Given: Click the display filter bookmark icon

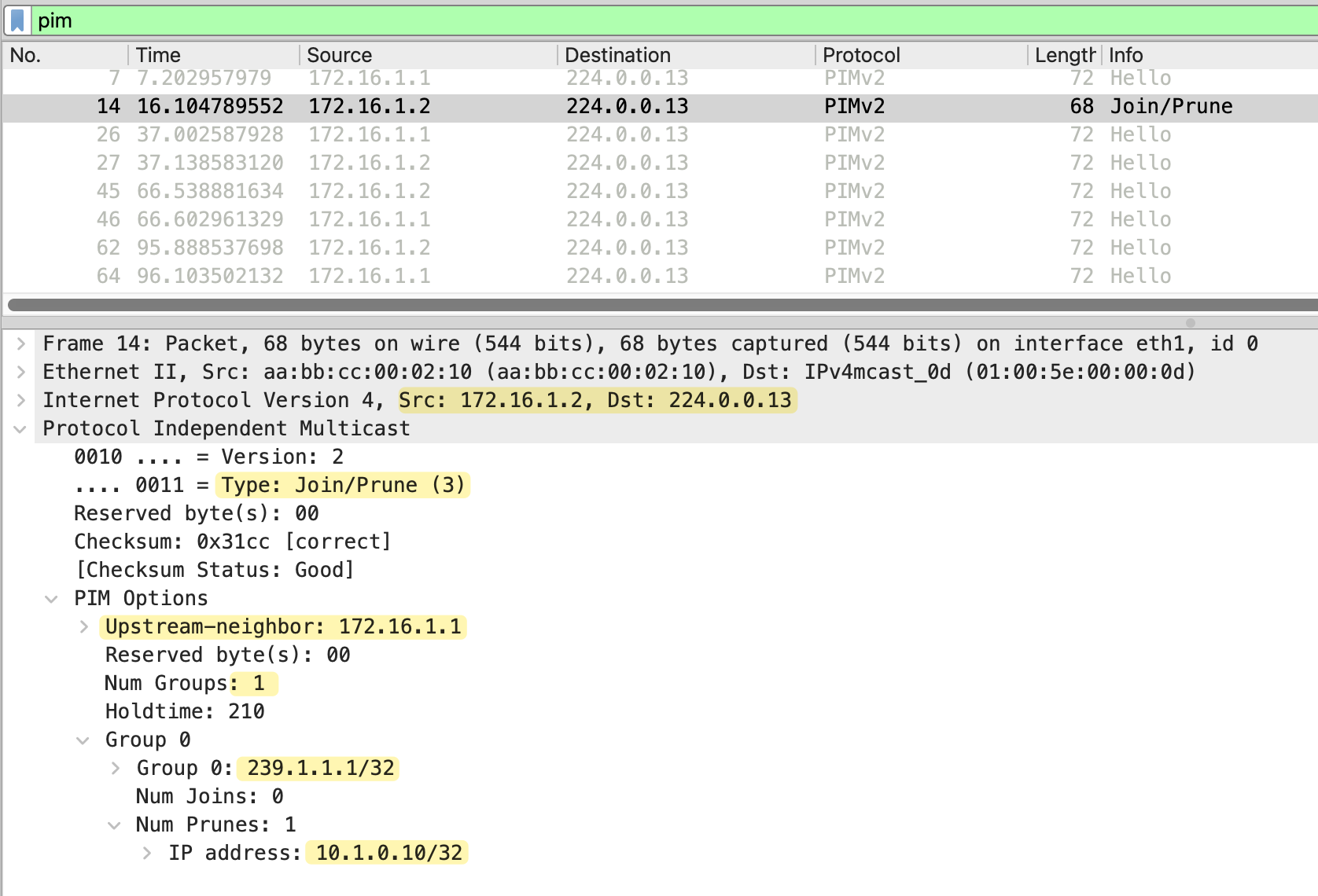Looking at the screenshot, I should [x=17, y=20].
